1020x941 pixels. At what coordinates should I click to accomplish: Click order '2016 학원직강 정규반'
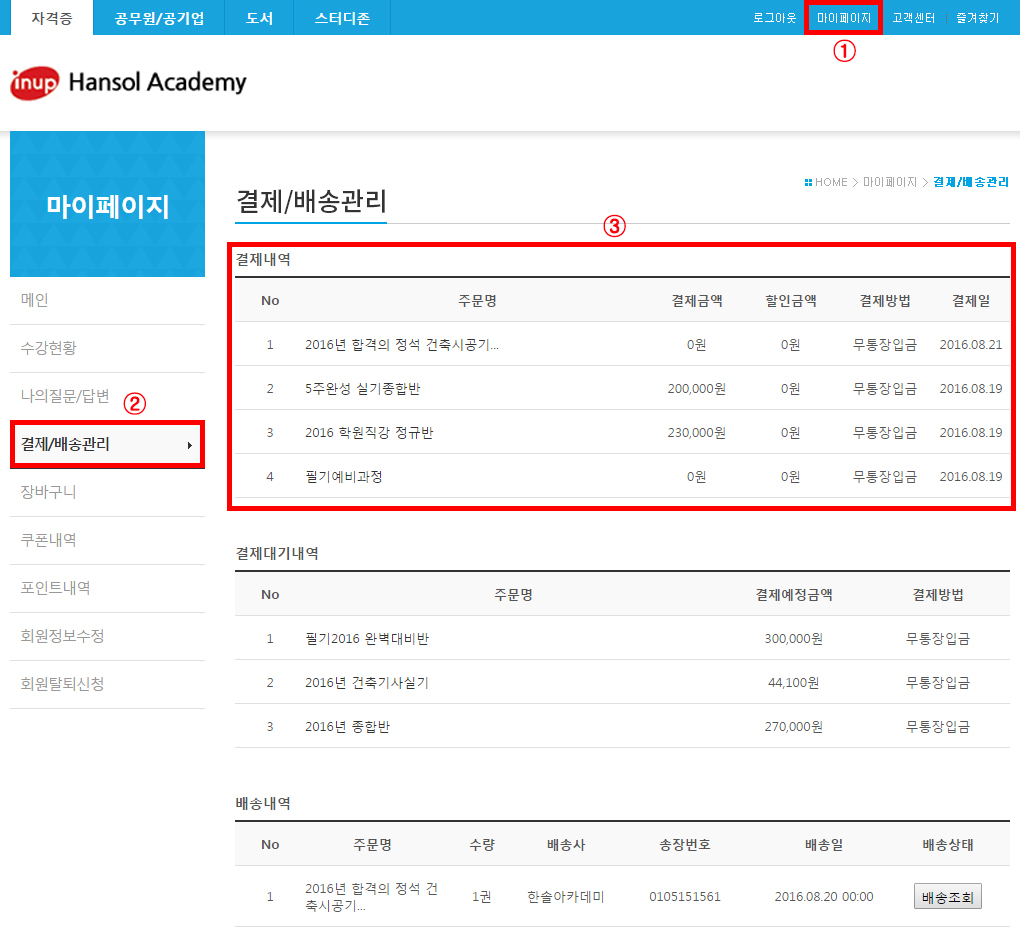(369, 433)
